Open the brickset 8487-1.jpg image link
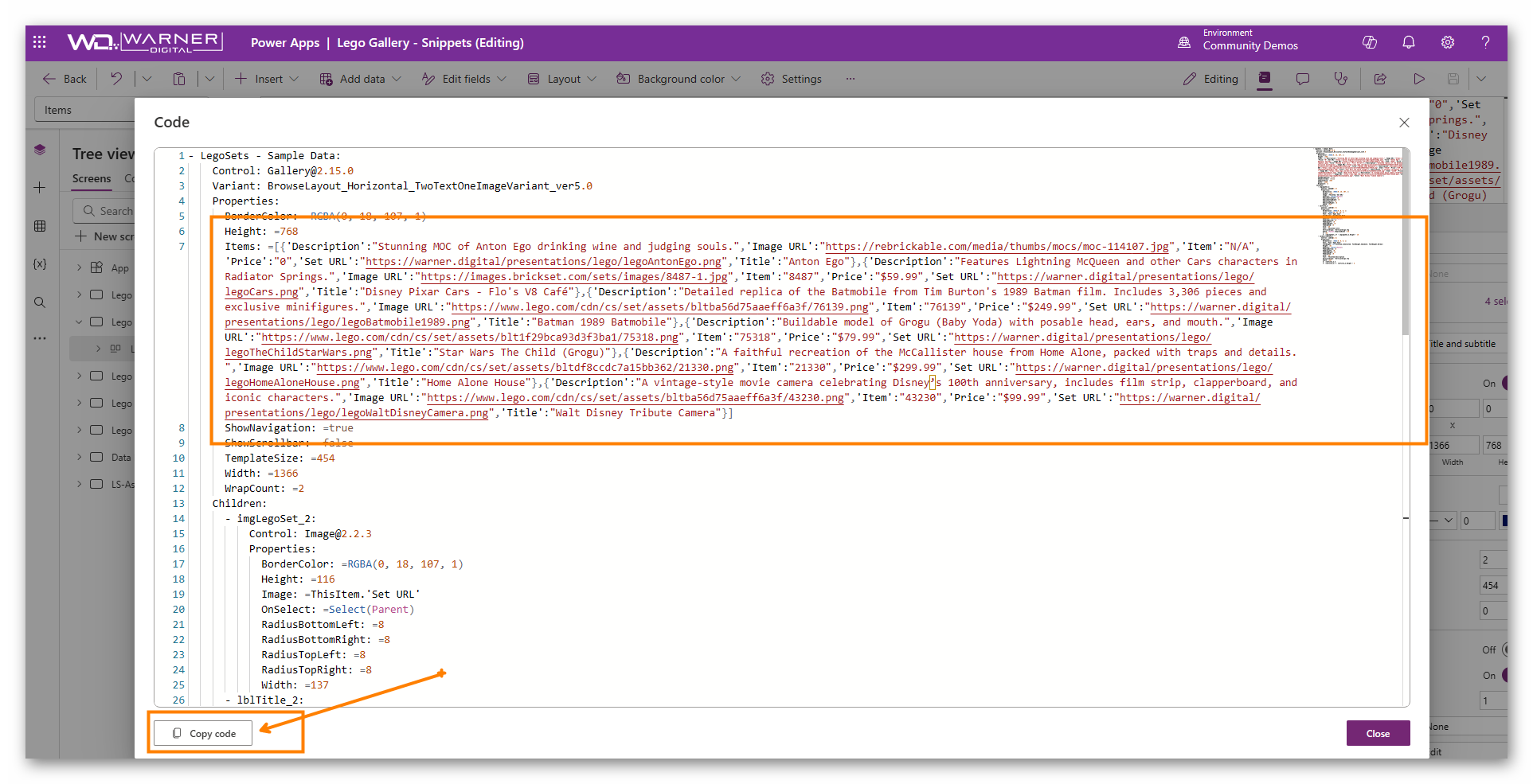This screenshot has height=784, width=1533. coord(574,277)
